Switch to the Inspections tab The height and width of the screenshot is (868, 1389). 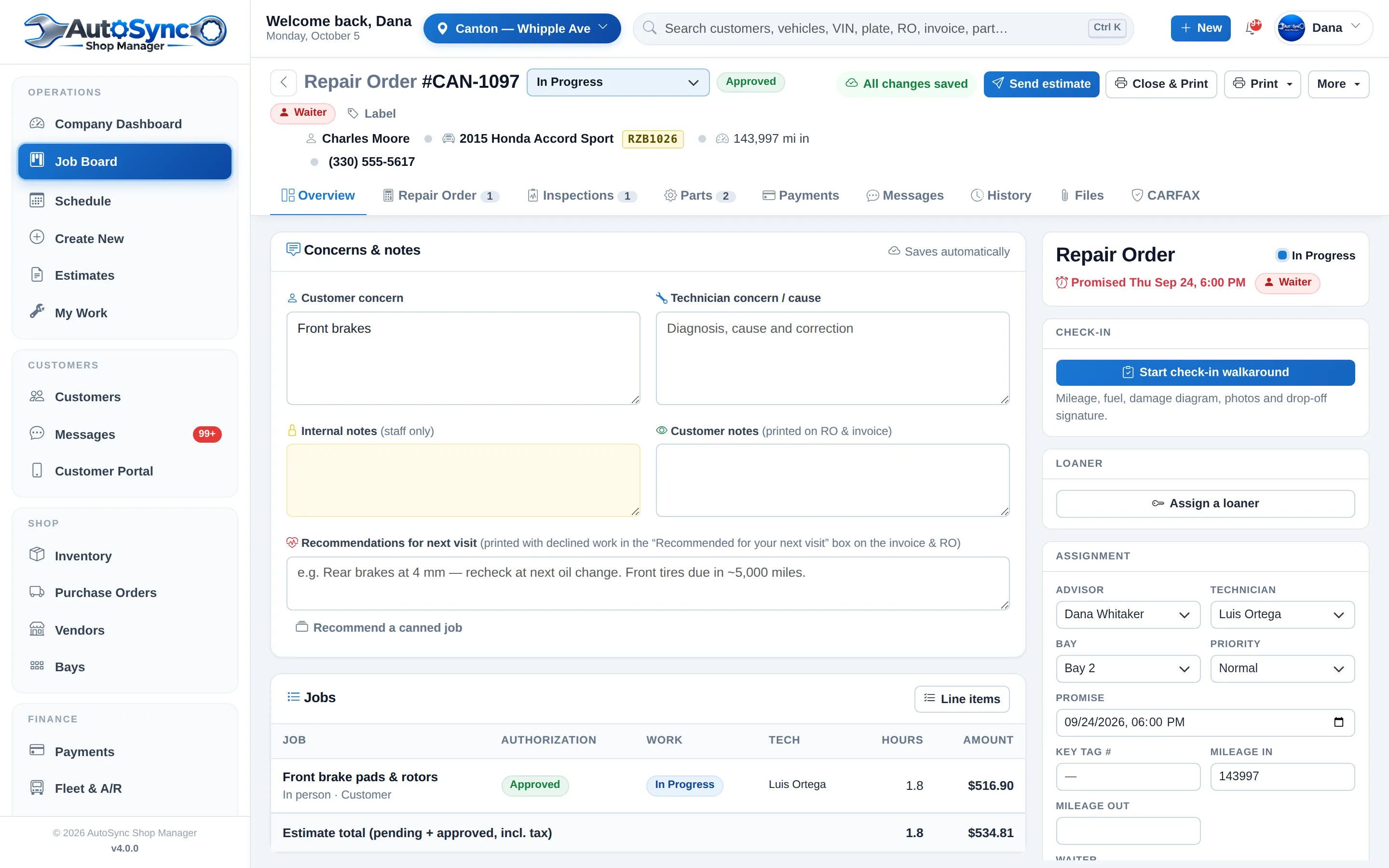coord(582,196)
